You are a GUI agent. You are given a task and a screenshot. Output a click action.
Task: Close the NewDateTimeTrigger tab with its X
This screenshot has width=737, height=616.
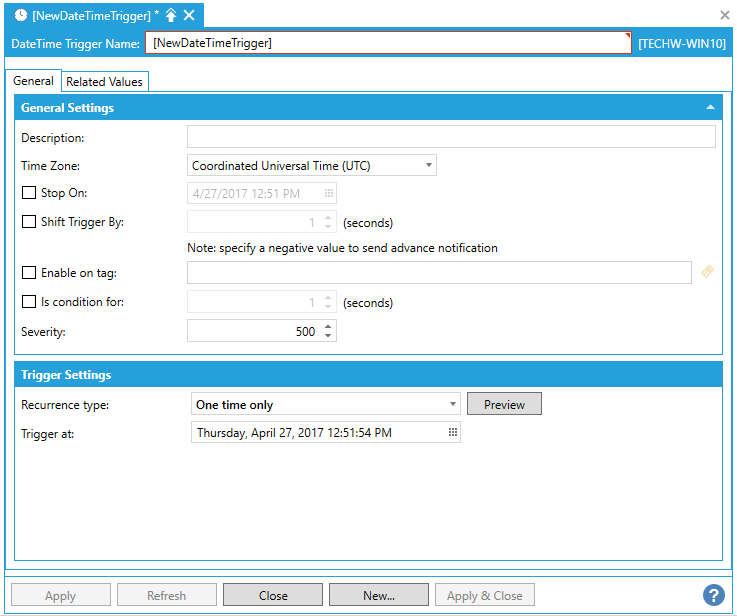(x=189, y=15)
